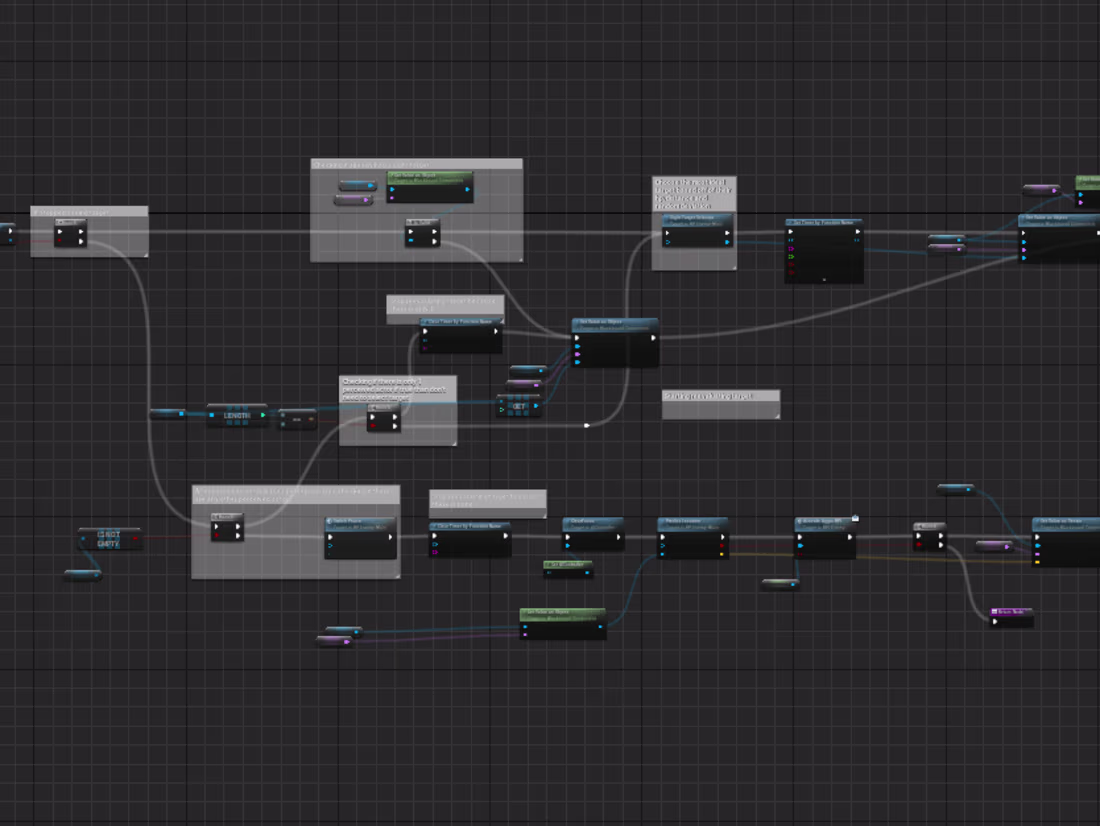1100x826 pixels.
Task: Click the exec input pin on the Predict Location node
Action: point(661,536)
